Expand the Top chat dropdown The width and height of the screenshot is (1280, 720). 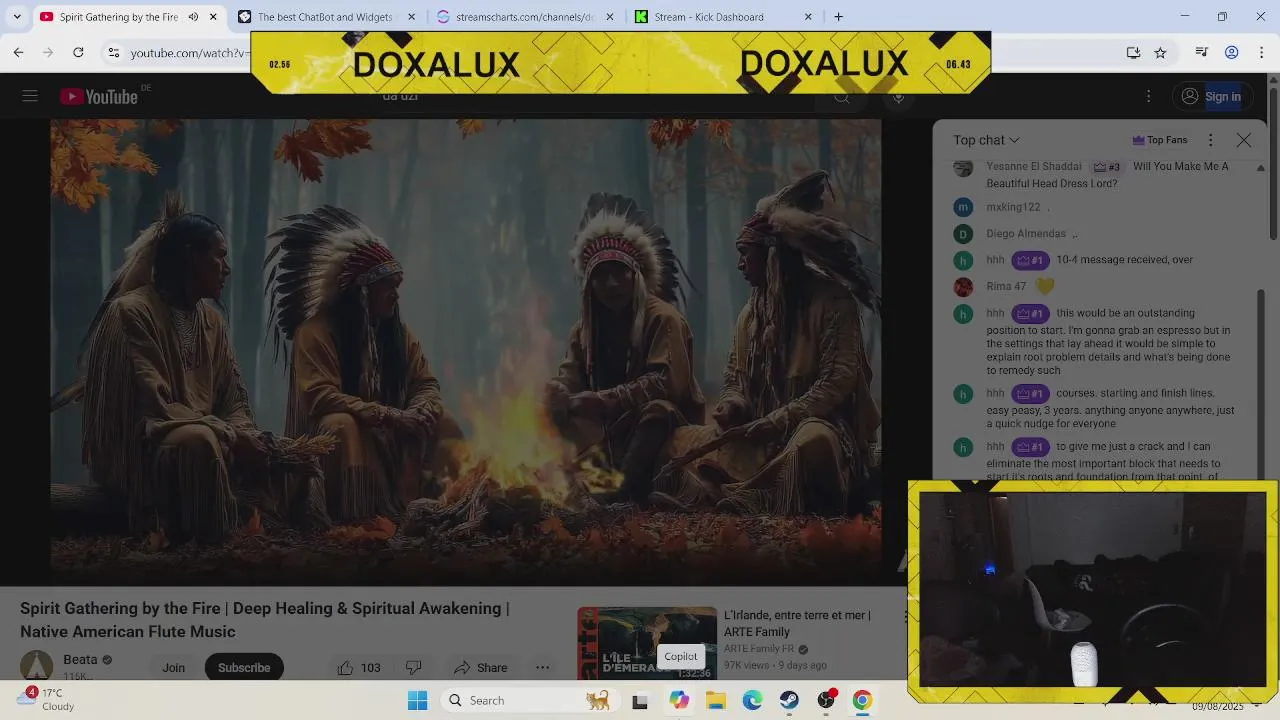pyautogui.click(x=986, y=140)
